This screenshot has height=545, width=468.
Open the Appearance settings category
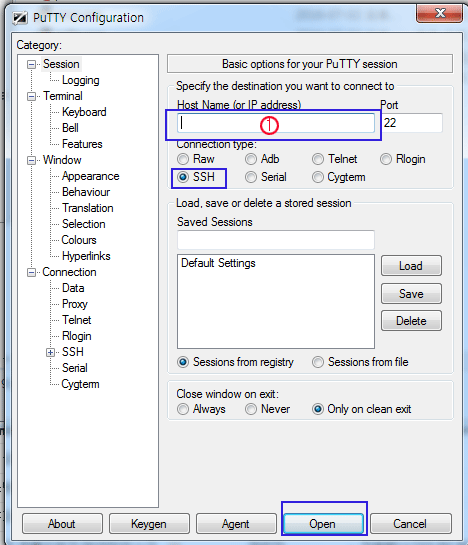click(90, 176)
